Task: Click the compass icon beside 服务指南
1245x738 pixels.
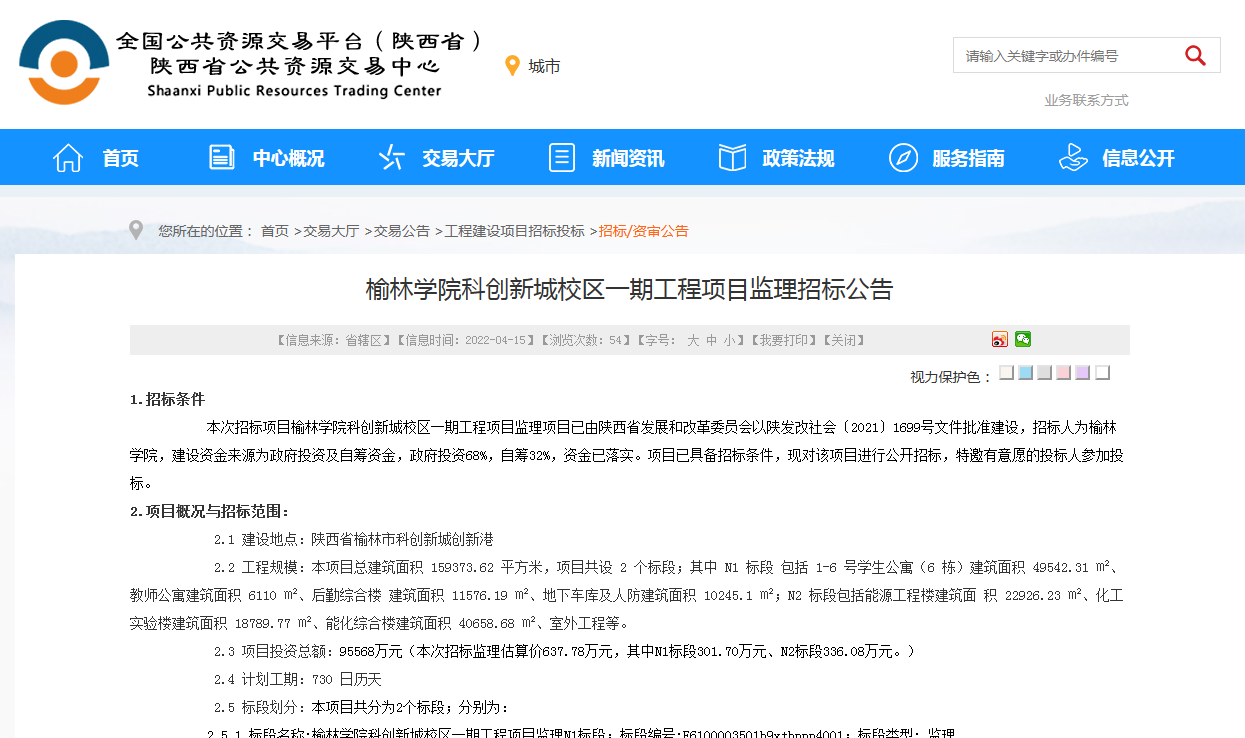Action: click(x=903, y=158)
